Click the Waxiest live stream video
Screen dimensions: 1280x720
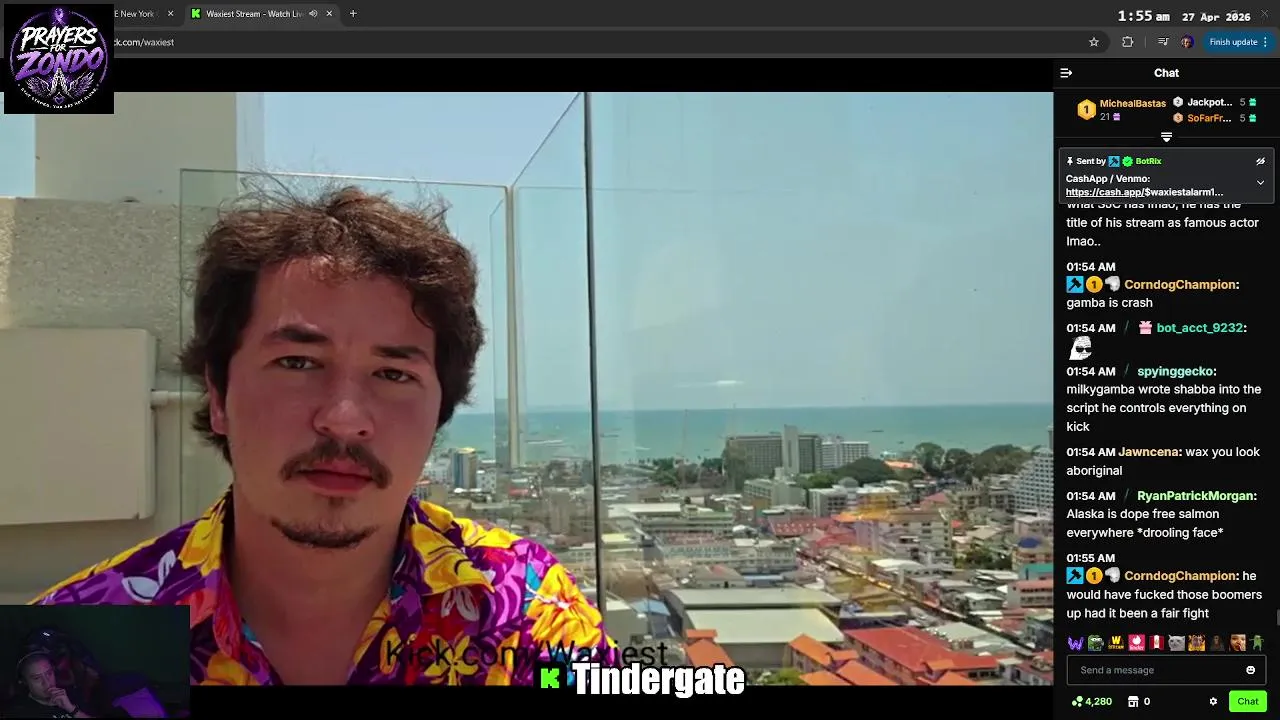pos(526,388)
